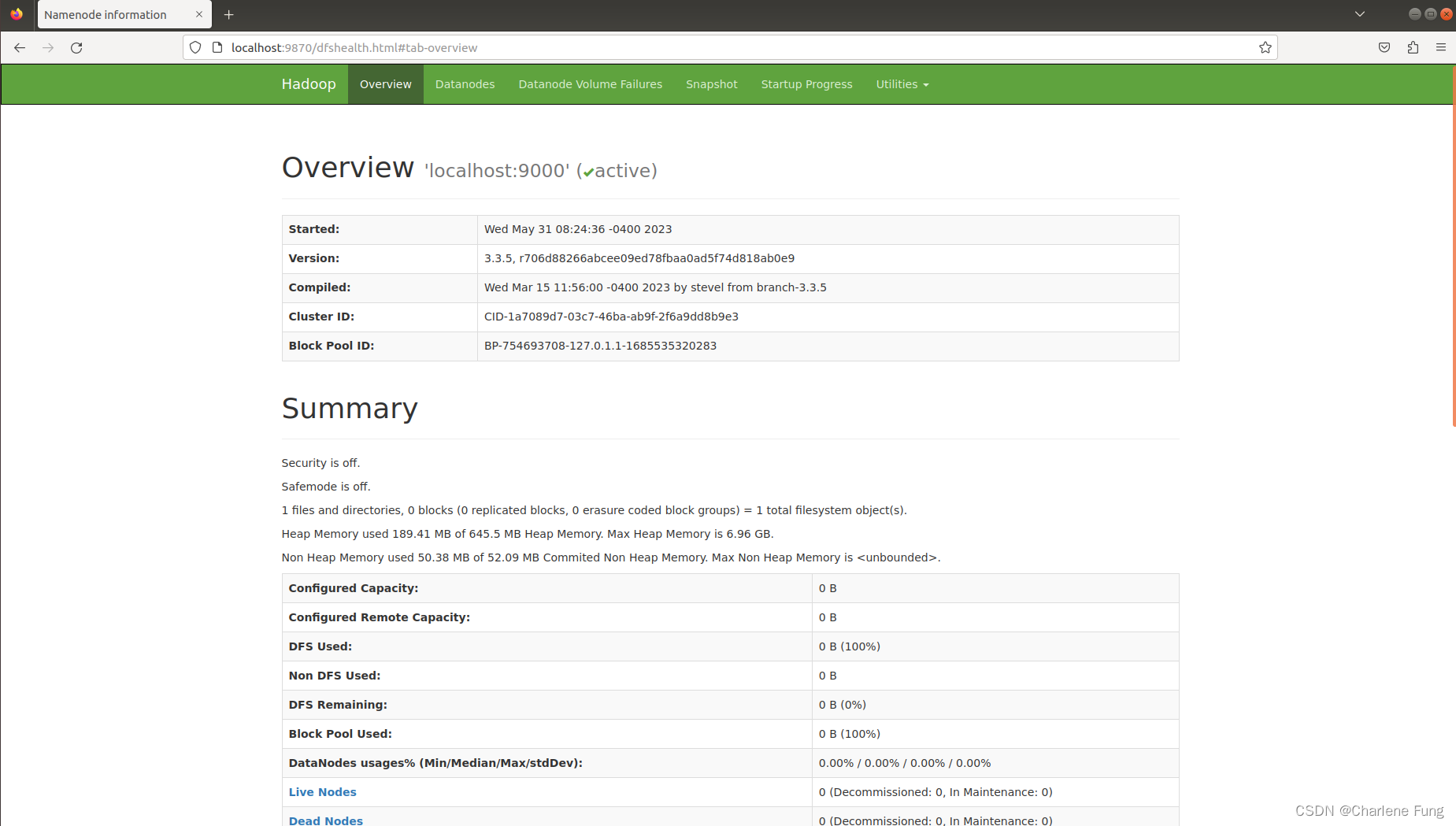
Task: Open Datanode Volume Failures tab
Action: [x=591, y=84]
